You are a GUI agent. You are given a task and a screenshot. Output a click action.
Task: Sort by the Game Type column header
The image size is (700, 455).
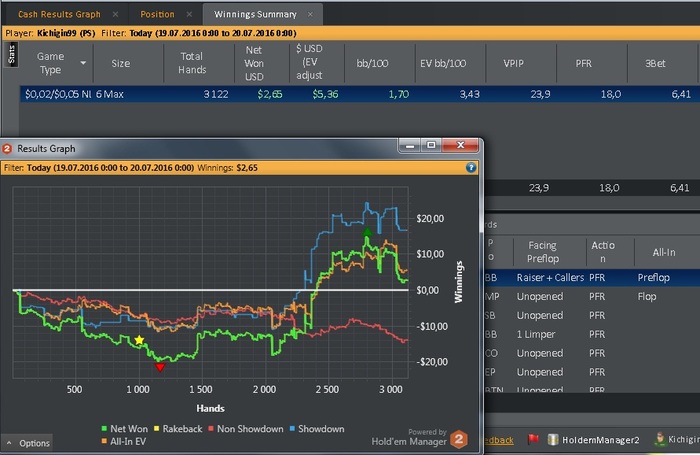pyautogui.click(x=50, y=63)
